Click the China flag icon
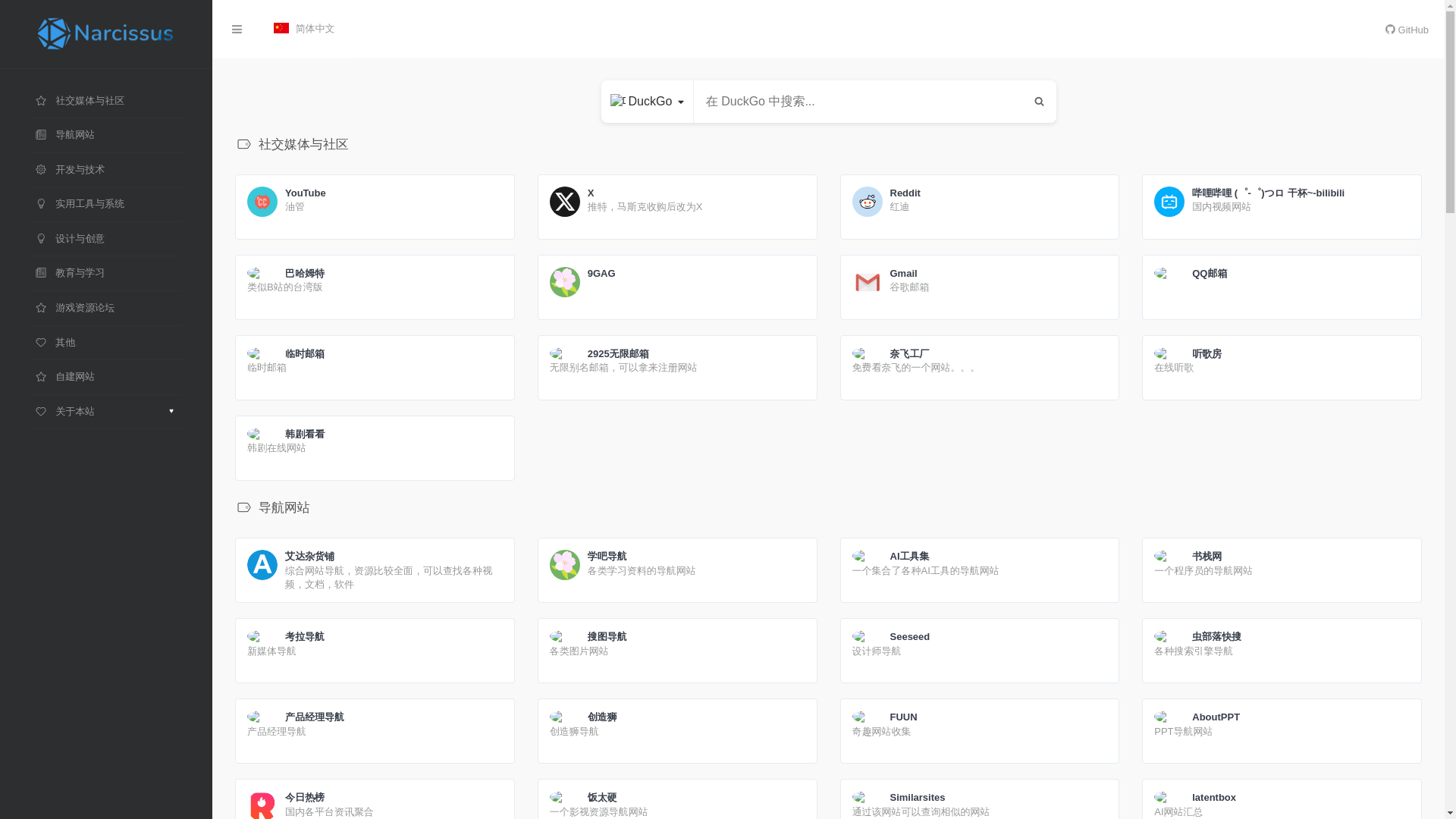The width and height of the screenshot is (1456, 819). 281,28
